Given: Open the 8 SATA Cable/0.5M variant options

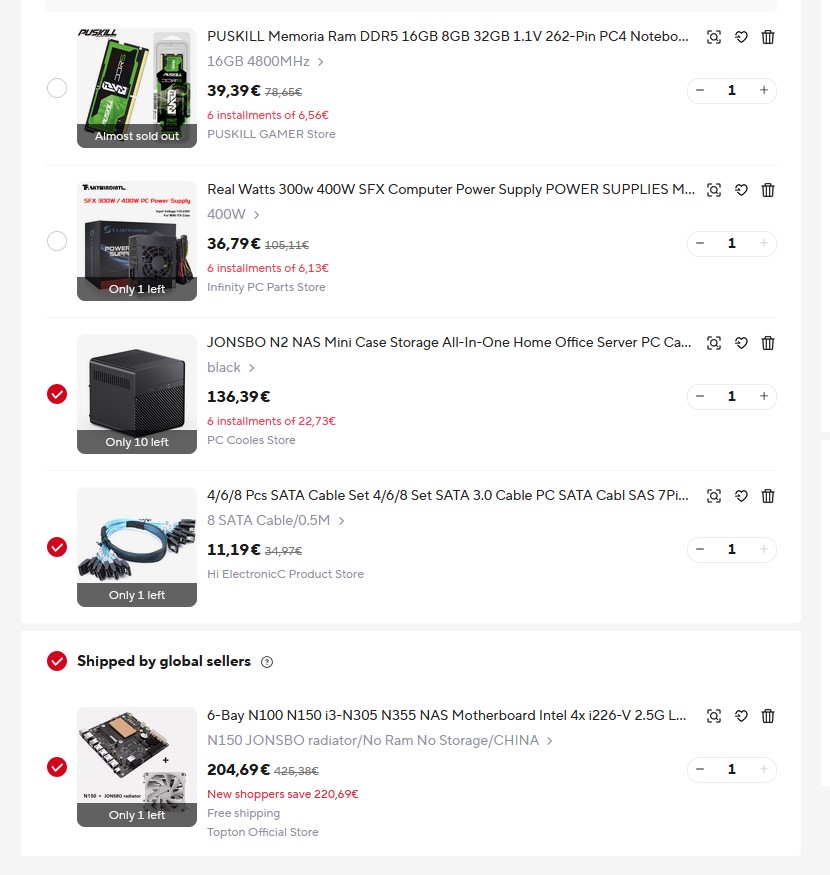Looking at the screenshot, I should coord(276,520).
